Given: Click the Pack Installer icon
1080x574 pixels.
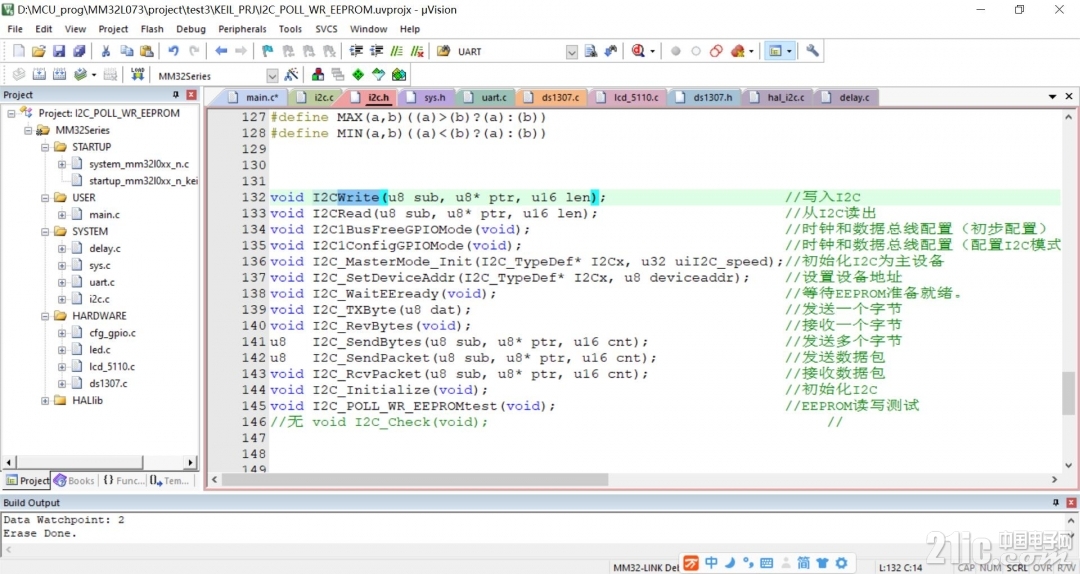Looking at the screenshot, I should click(399, 74).
